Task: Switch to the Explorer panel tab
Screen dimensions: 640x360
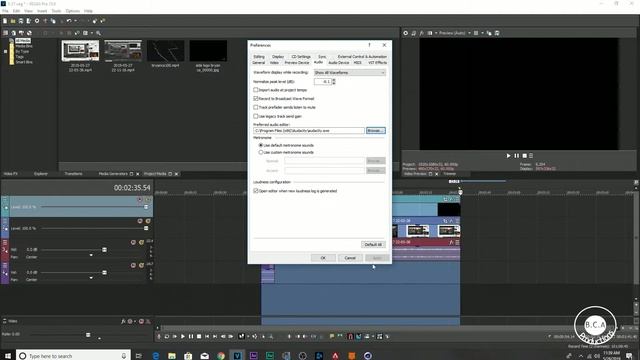Action: tap(41, 174)
